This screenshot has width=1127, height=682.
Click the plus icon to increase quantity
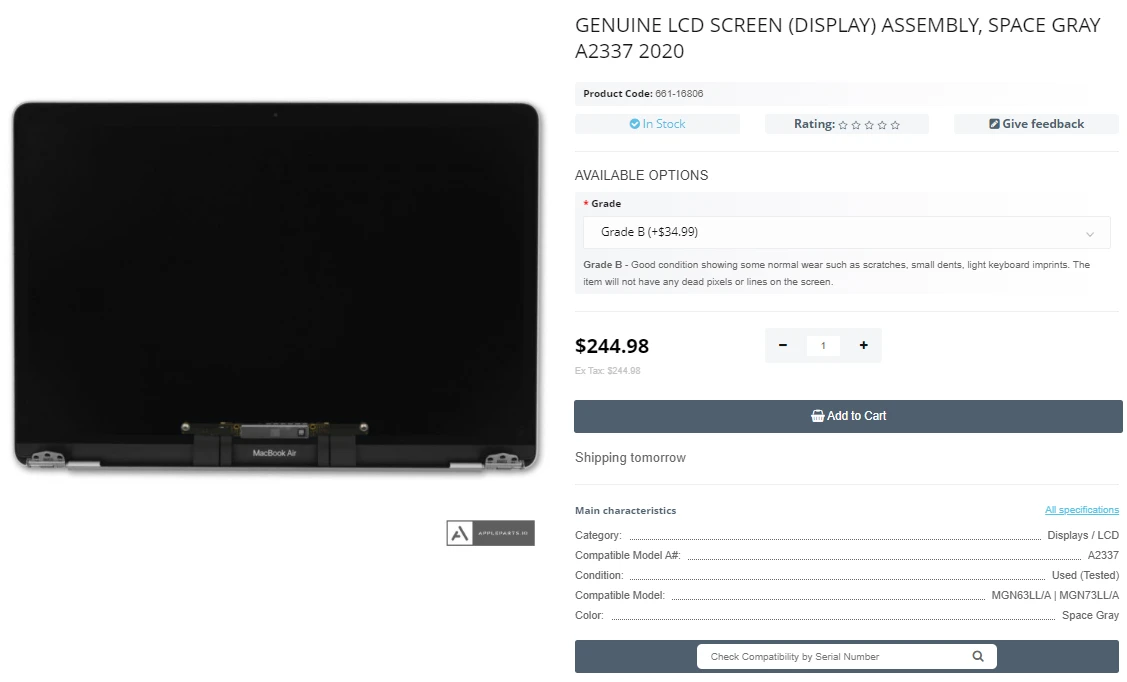tap(862, 345)
